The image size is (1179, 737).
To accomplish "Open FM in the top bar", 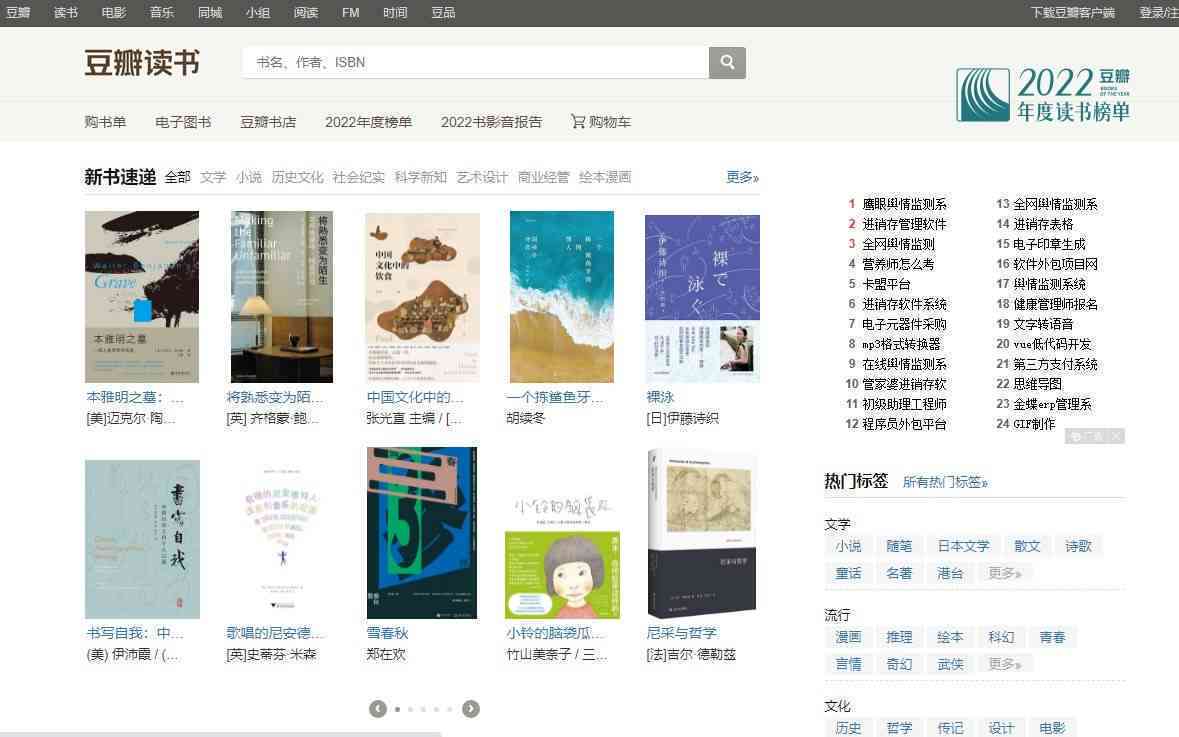I will (x=350, y=13).
